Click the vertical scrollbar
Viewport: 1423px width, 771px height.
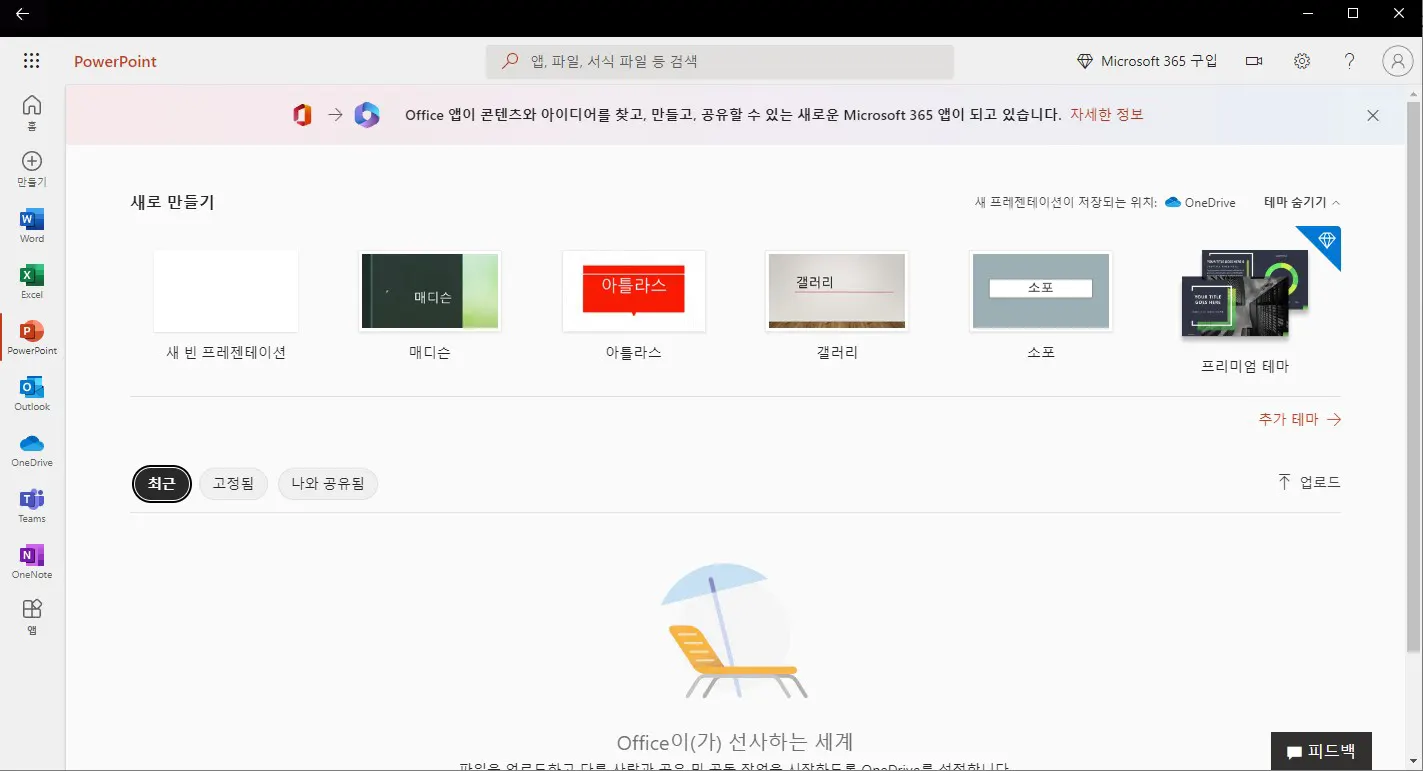click(1414, 376)
